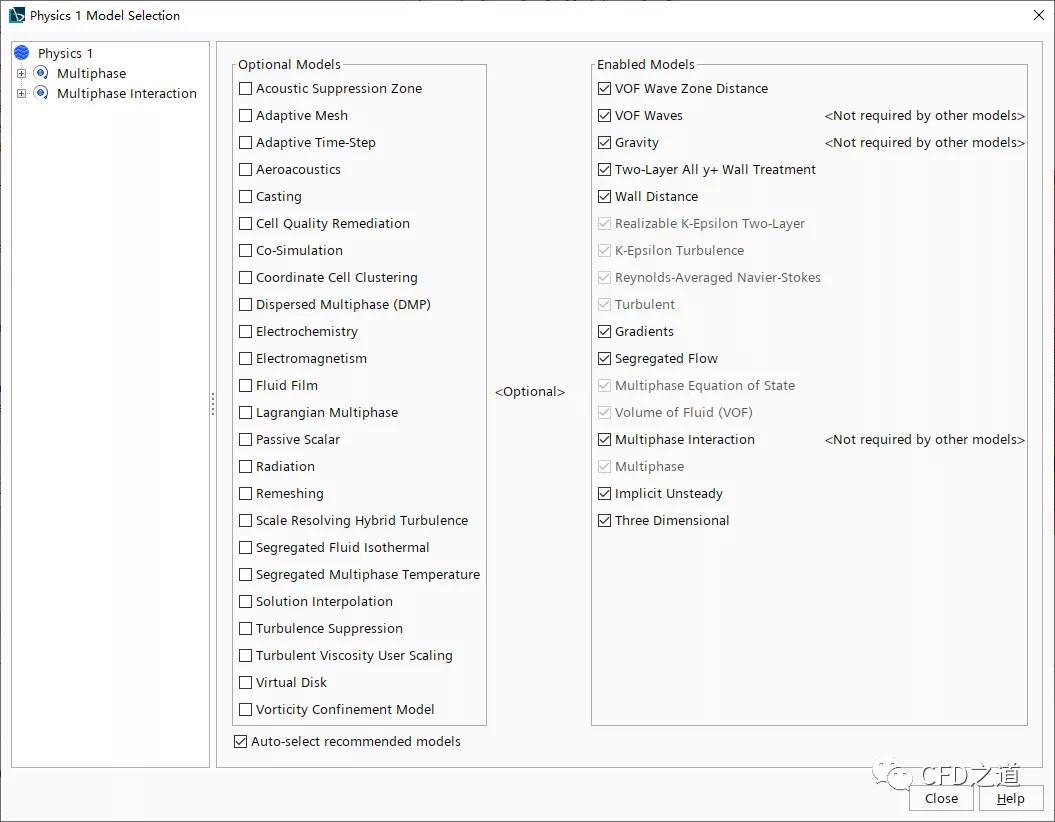Click the Close button
The image size is (1055, 822).
tap(941, 798)
